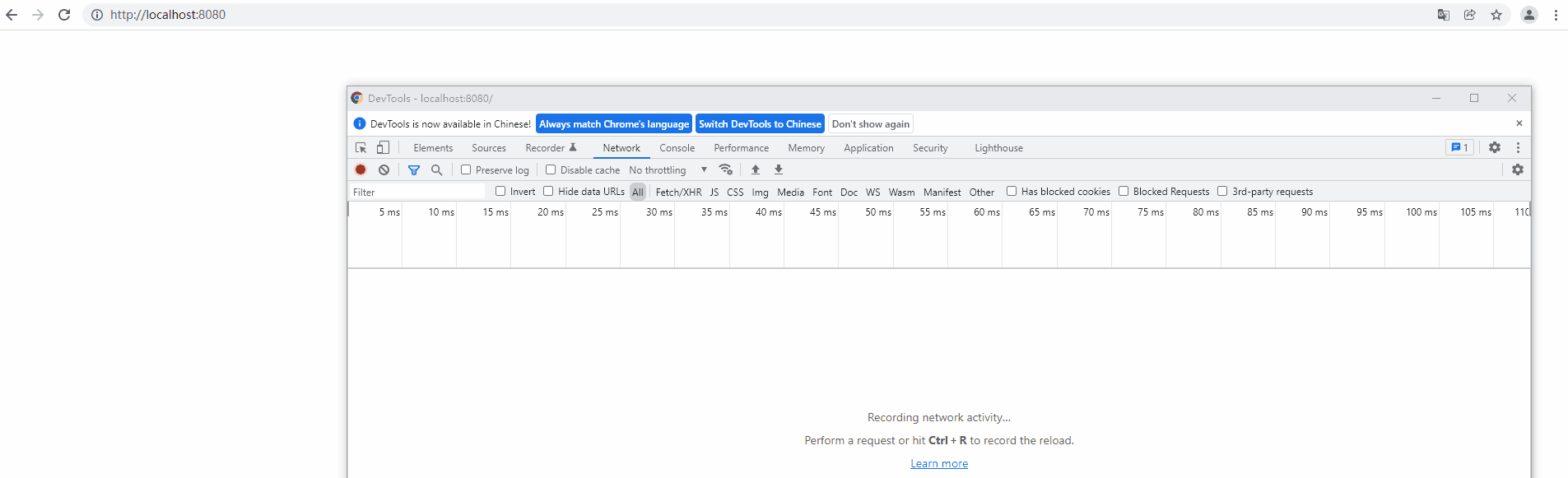Filter requests by Img
The image size is (1568, 478).
point(761,192)
